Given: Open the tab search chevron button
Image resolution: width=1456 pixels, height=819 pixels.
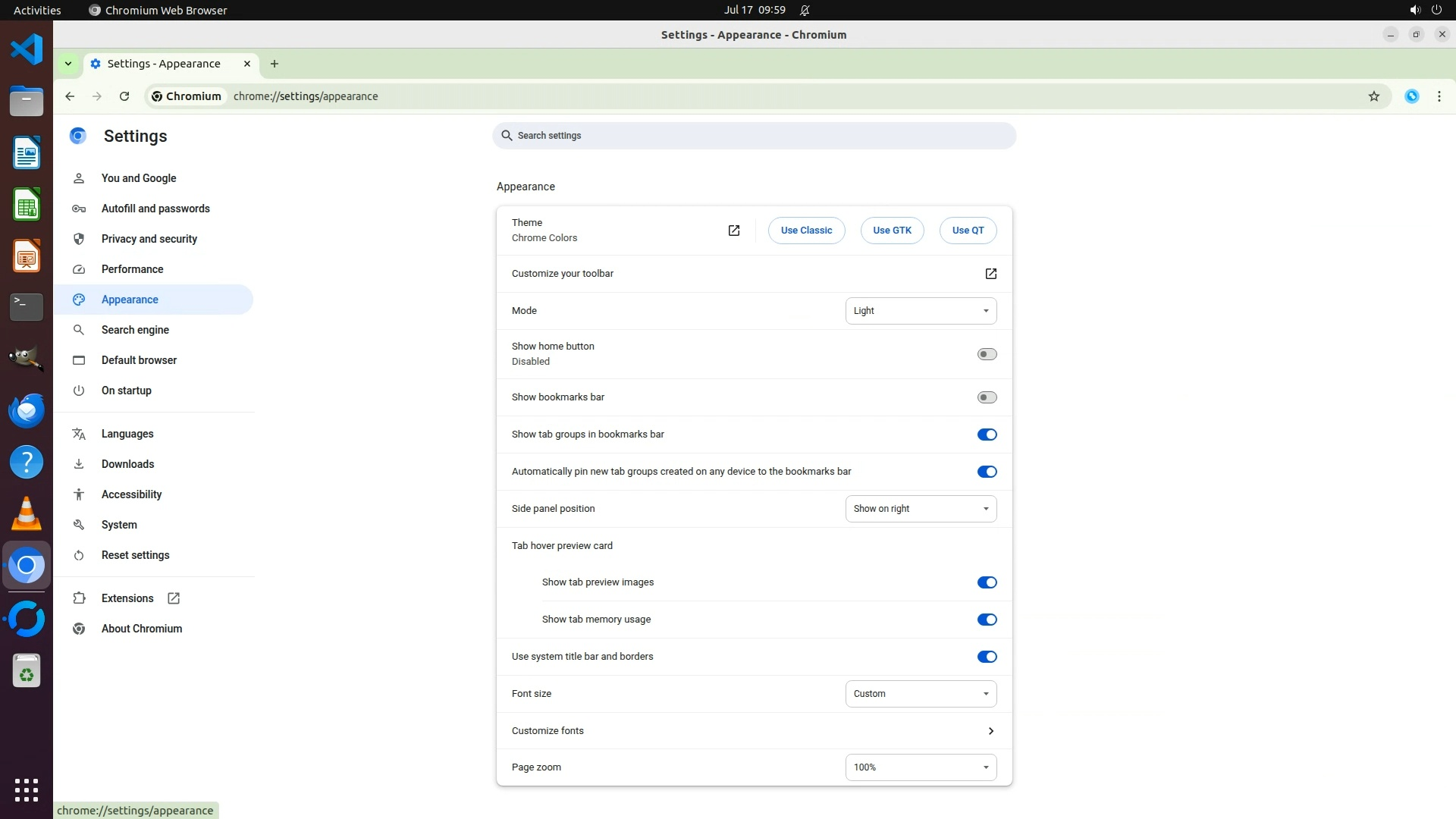Looking at the screenshot, I should [68, 64].
